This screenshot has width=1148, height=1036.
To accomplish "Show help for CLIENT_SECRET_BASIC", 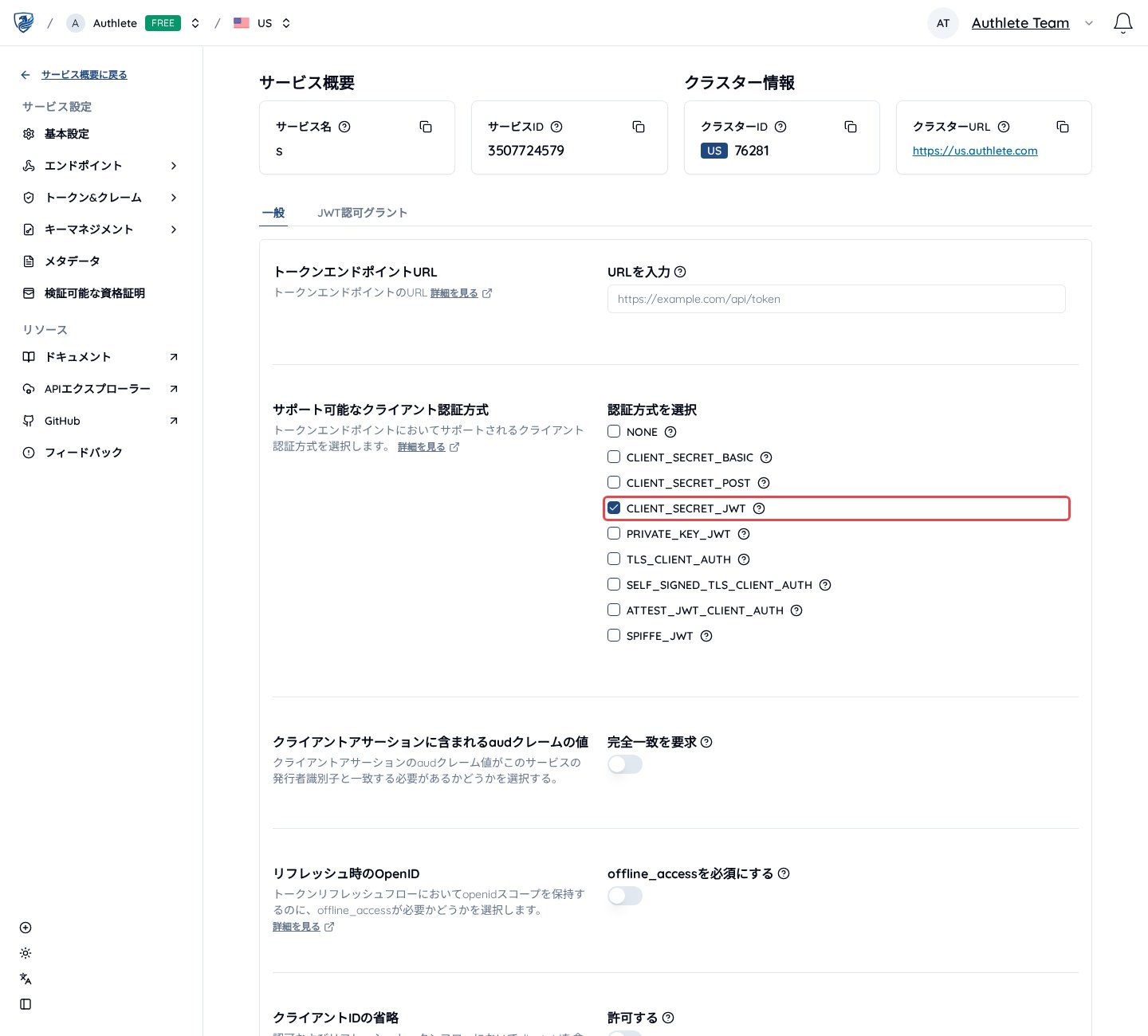I will tap(766, 457).
